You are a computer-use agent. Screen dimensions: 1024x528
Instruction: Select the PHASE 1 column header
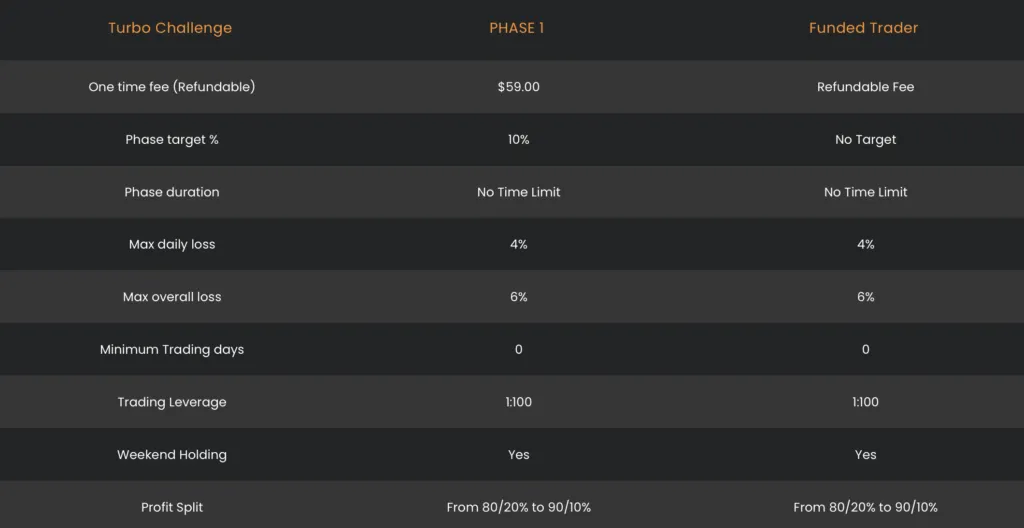tap(517, 28)
